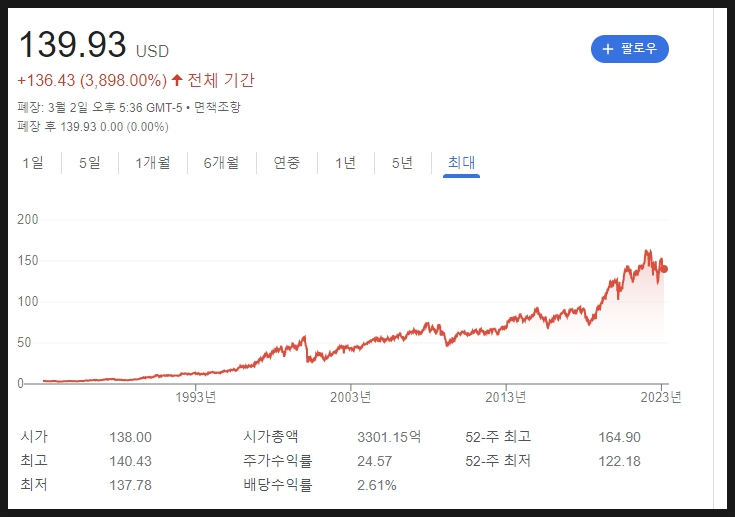Image resolution: width=735 pixels, height=517 pixels.
Task: Click the 폐장 후 139.93 after-hours text
Action: 93,127
